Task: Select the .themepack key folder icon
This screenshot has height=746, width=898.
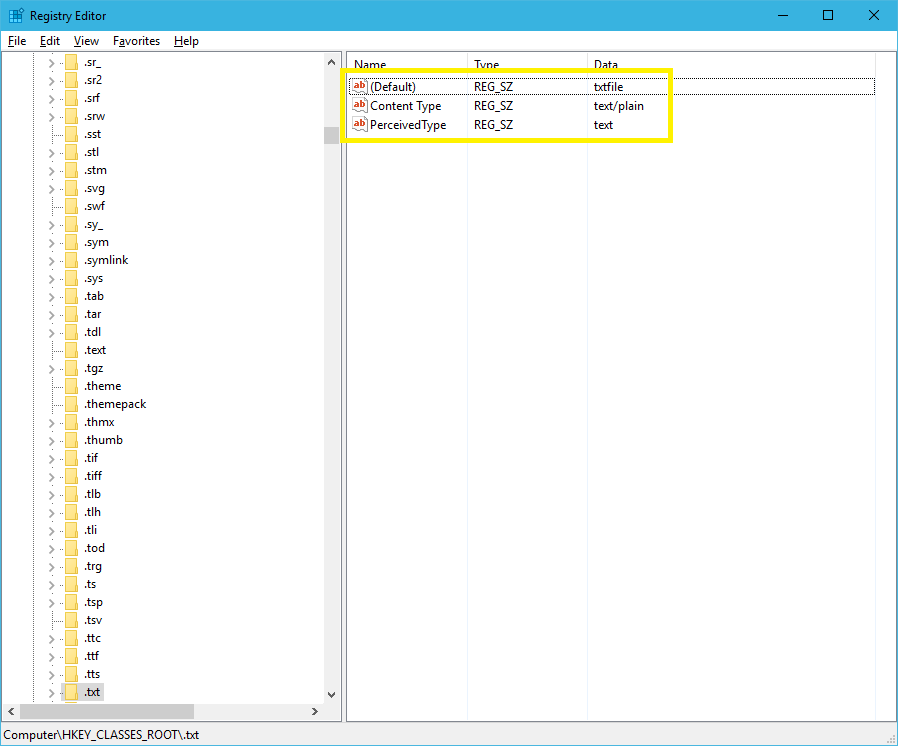Action: click(72, 404)
